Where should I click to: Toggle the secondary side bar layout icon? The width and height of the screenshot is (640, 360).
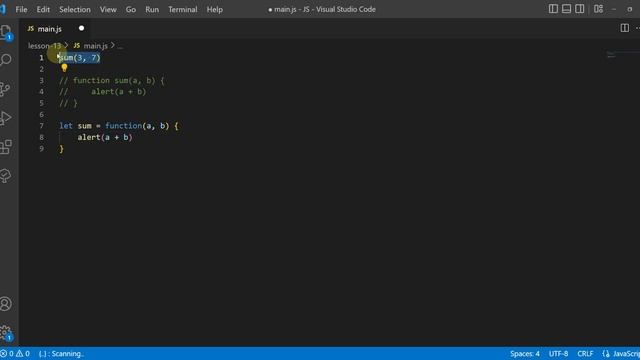pyautogui.click(x=579, y=9)
